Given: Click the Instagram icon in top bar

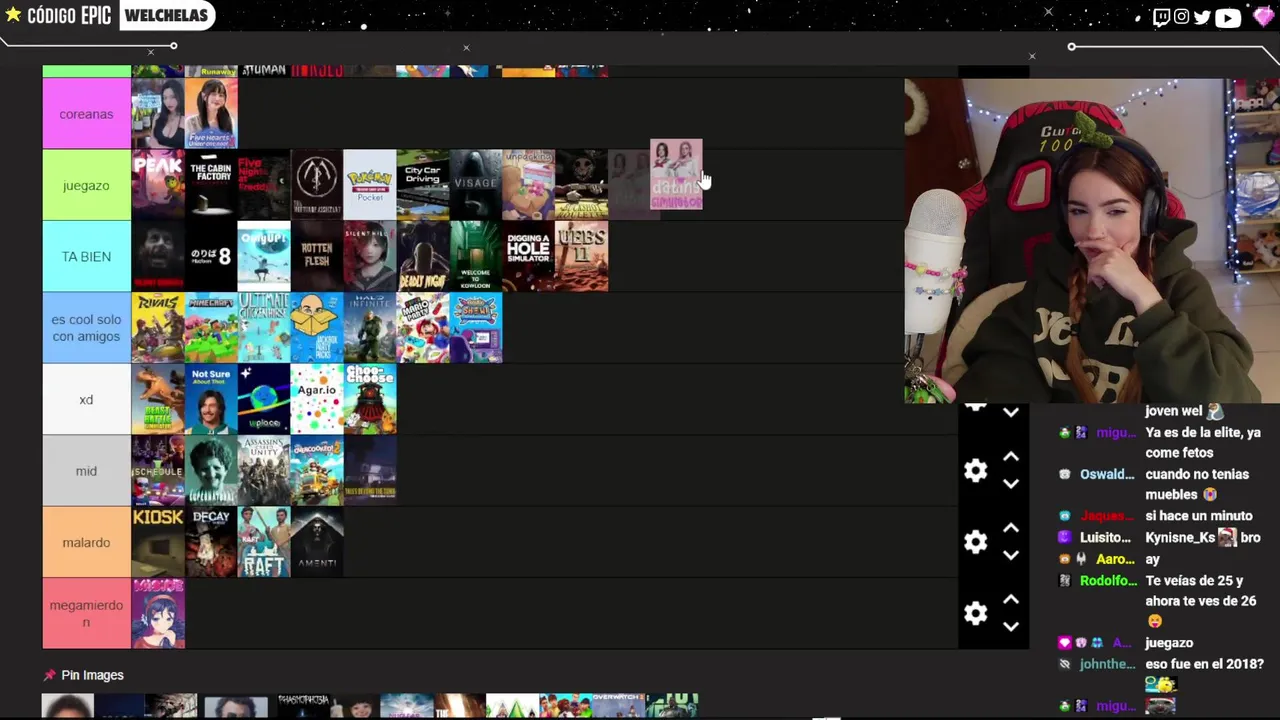Looking at the screenshot, I should point(1182,17).
